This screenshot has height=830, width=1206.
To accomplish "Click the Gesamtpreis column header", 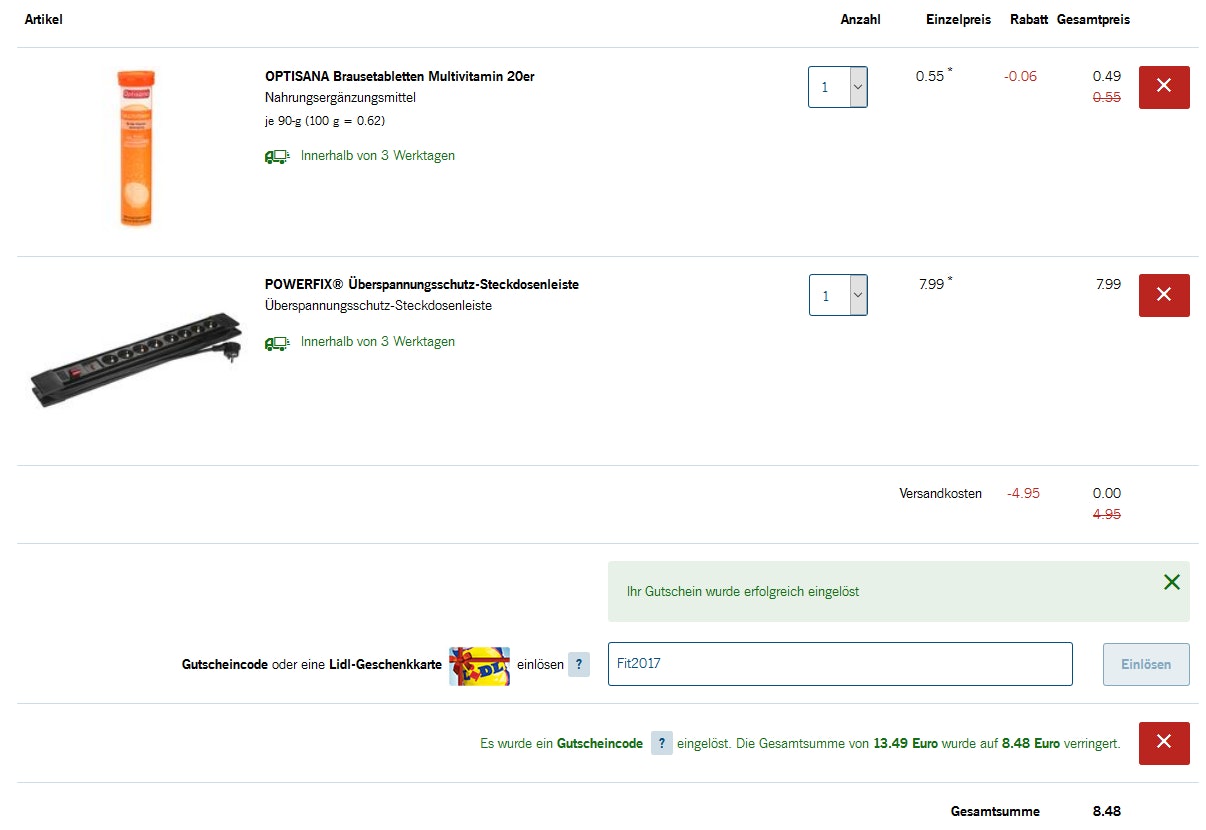I will (1093, 20).
